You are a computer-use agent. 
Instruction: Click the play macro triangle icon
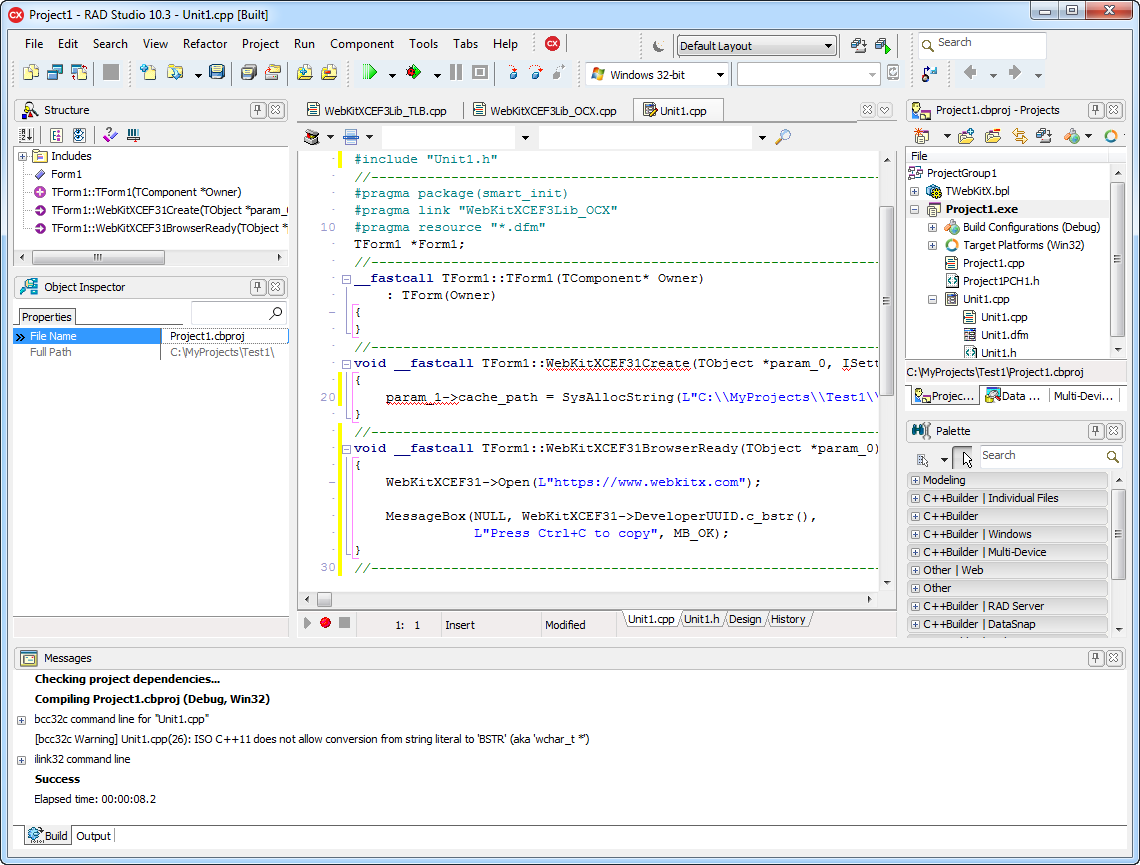coord(308,623)
